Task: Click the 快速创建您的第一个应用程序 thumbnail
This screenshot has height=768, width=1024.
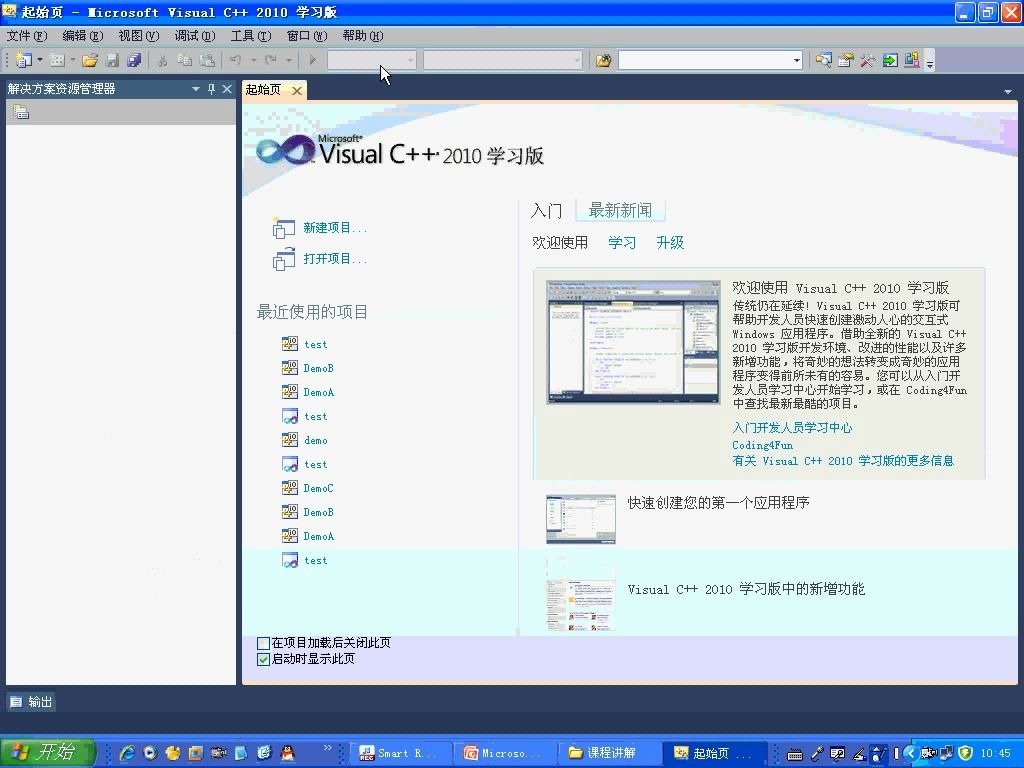Action: [581, 519]
